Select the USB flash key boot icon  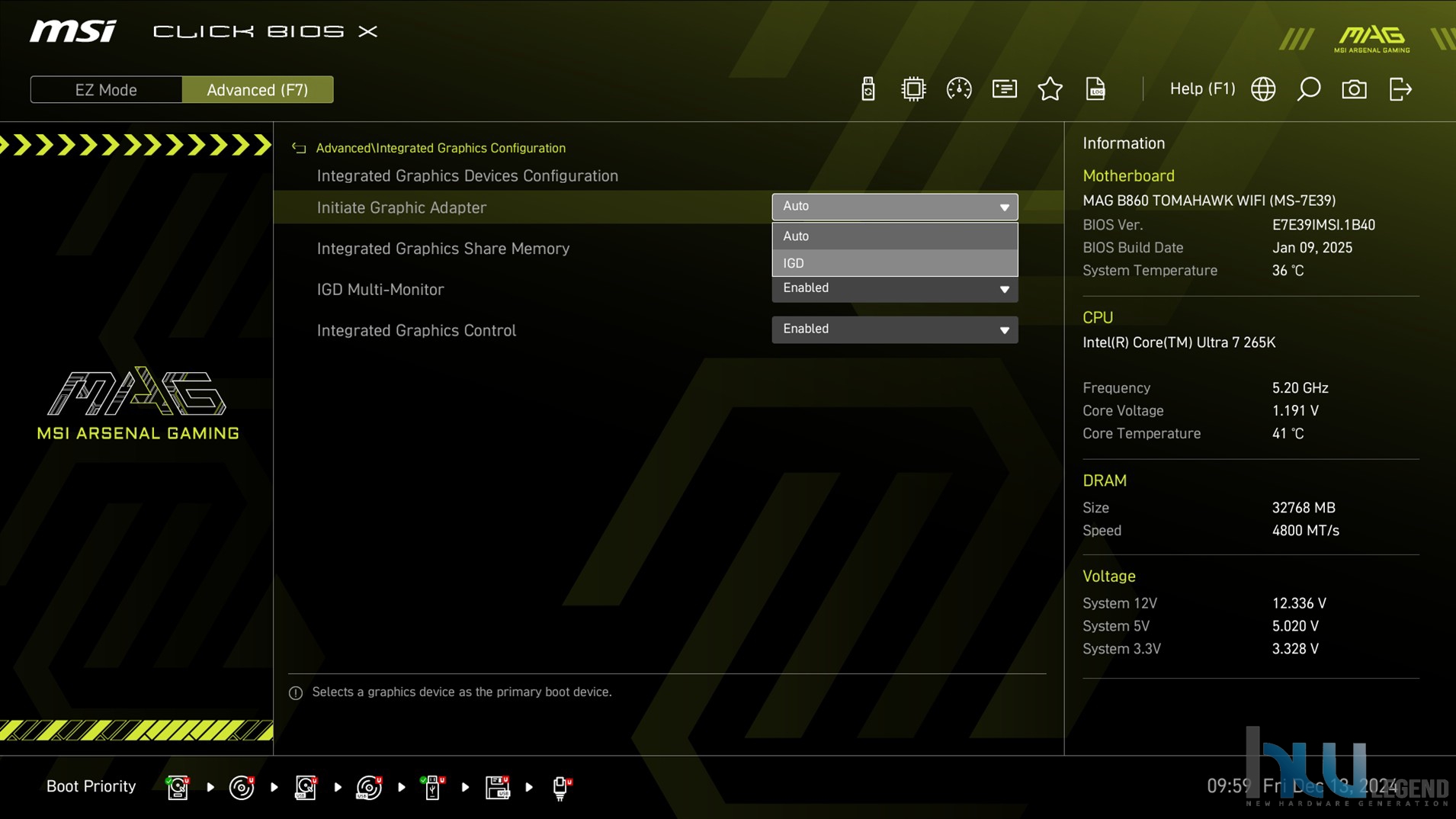pos(432,787)
